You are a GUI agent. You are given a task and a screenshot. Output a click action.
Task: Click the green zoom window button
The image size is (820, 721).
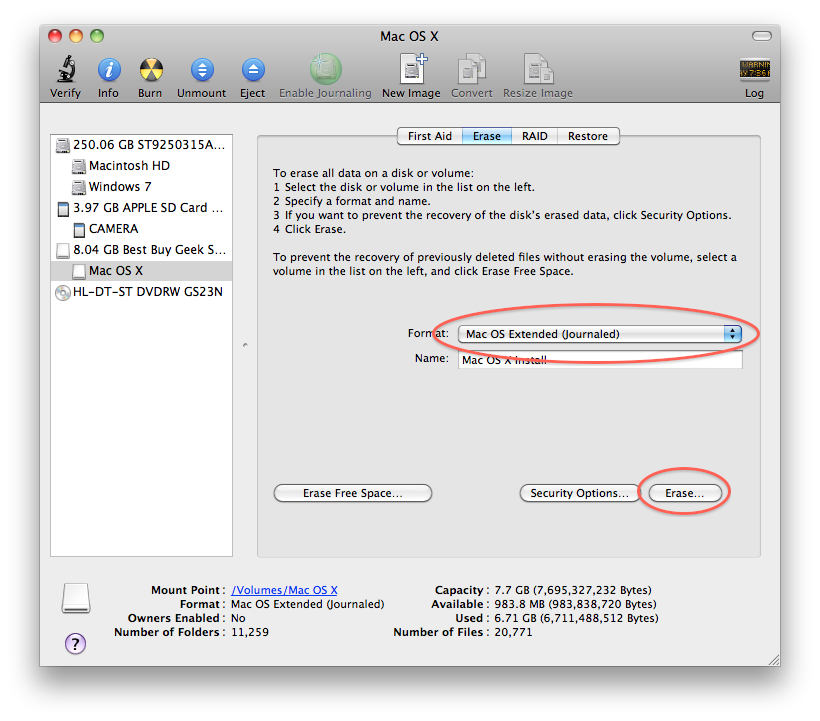[97, 36]
